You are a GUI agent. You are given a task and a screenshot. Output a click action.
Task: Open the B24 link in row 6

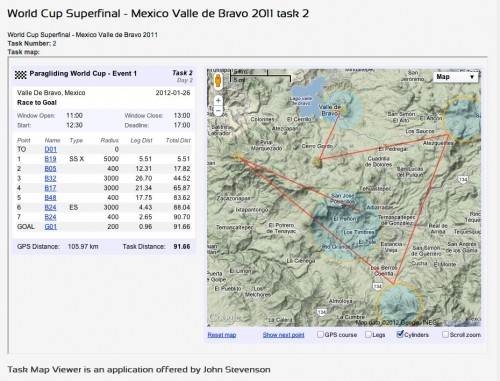pos(50,207)
